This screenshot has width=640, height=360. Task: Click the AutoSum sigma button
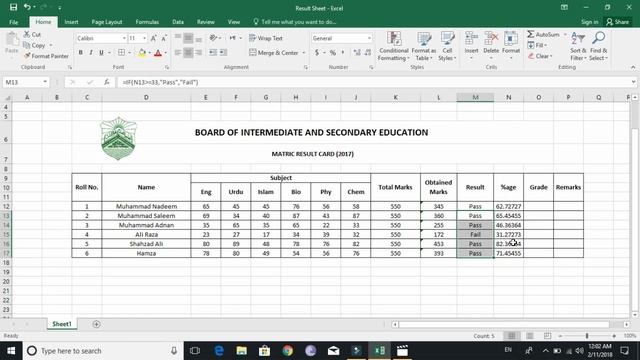point(543,34)
